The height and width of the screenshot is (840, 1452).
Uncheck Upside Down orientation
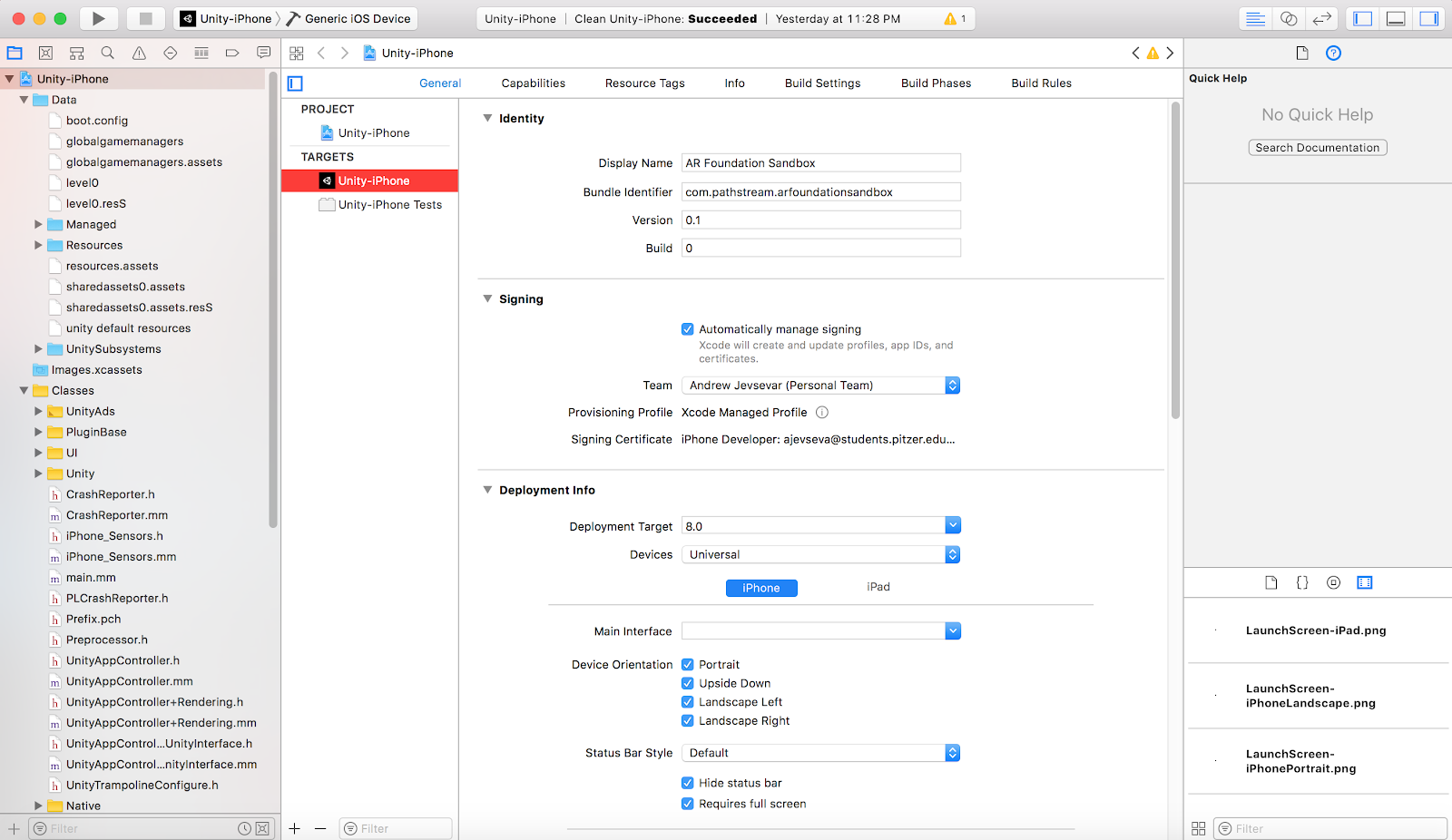[688, 684]
